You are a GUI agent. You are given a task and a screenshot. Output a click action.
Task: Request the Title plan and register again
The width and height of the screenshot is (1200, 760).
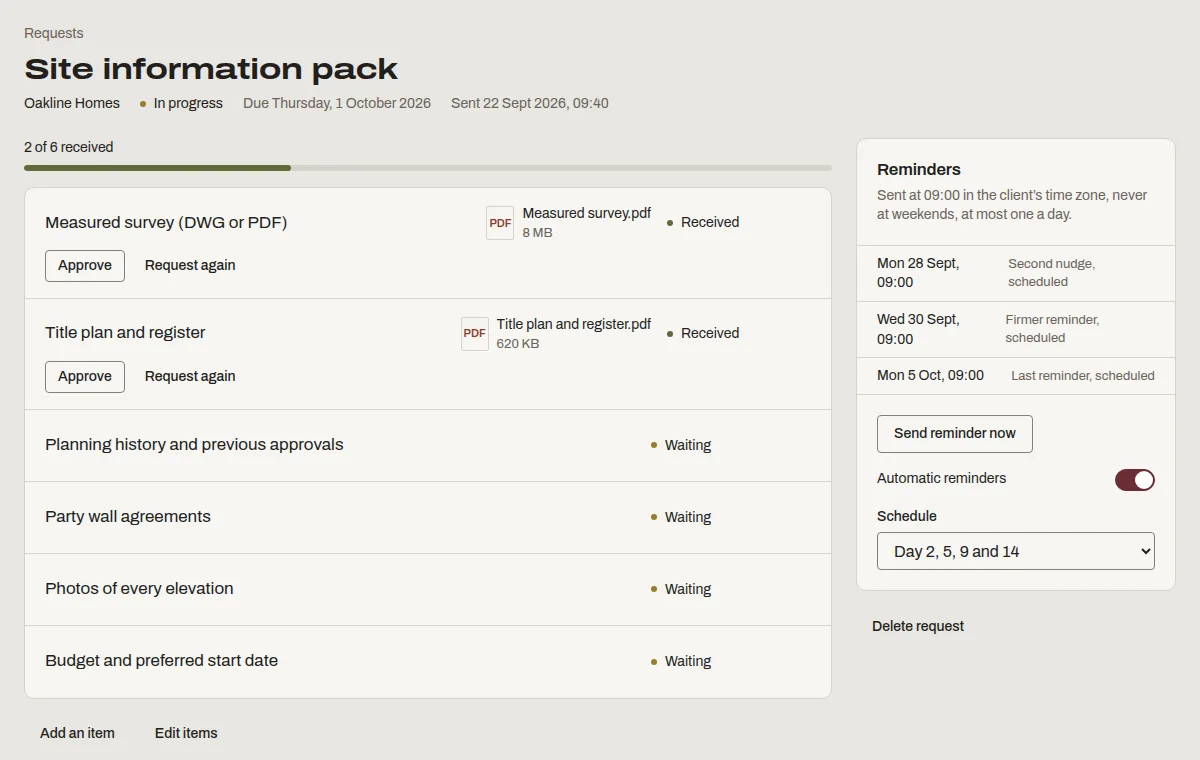[190, 377]
